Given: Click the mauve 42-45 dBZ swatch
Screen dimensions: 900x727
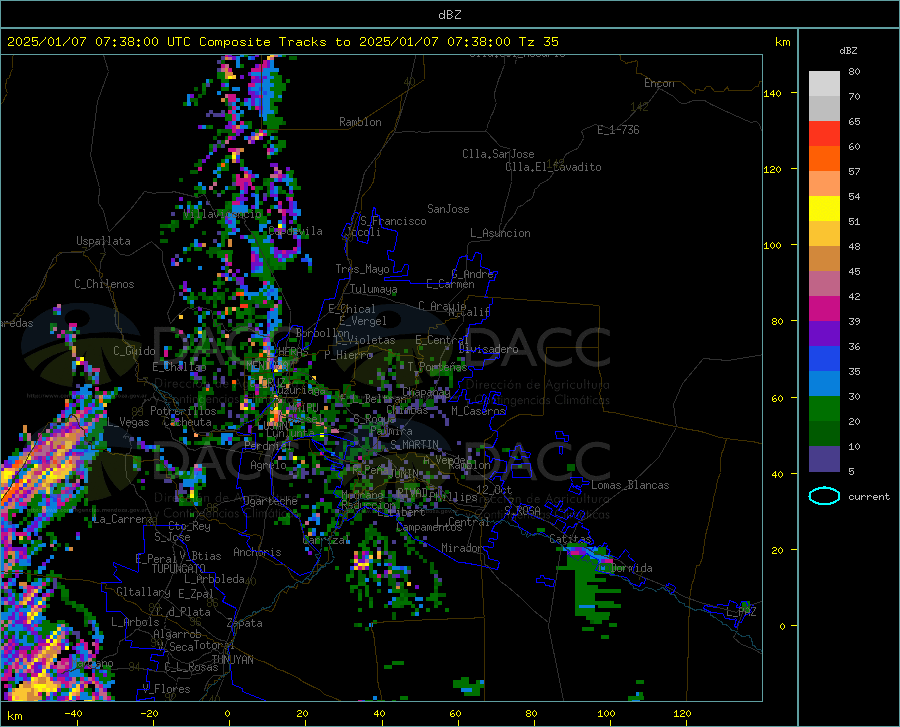Looking at the screenshot, I should (x=824, y=283).
